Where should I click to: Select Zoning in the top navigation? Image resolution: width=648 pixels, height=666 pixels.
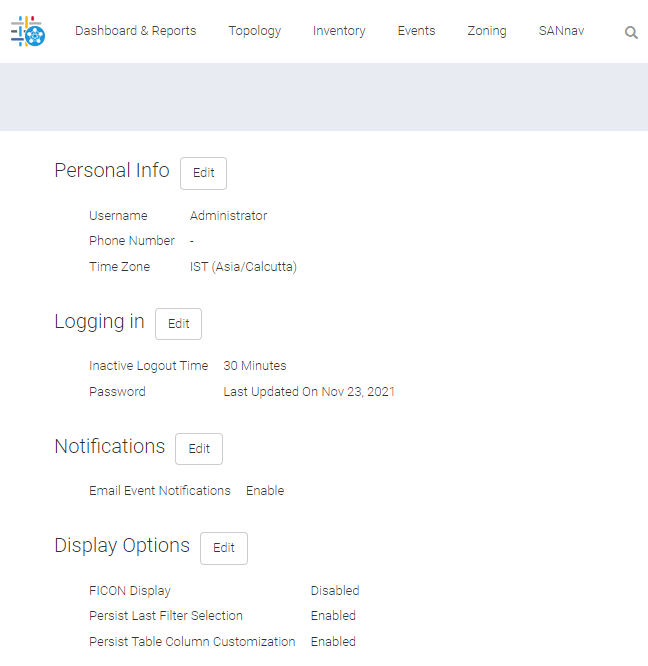point(486,31)
